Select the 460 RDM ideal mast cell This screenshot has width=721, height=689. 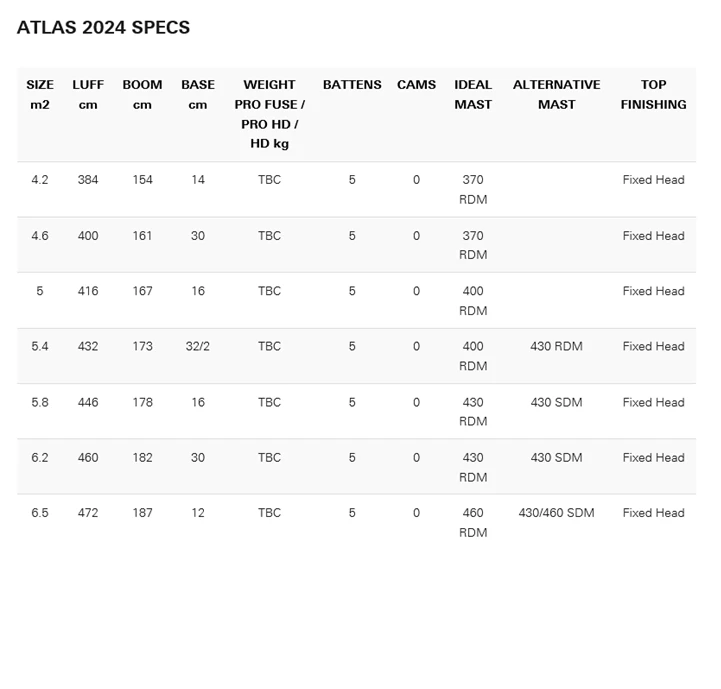(473, 522)
